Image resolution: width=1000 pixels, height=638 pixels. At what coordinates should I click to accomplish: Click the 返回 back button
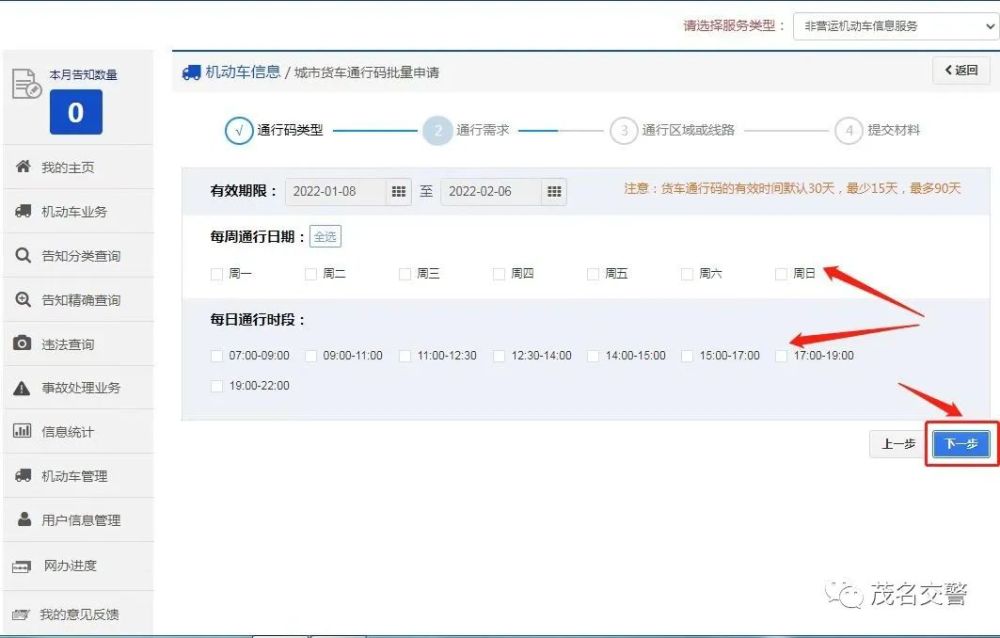click(x=961, y=70)
